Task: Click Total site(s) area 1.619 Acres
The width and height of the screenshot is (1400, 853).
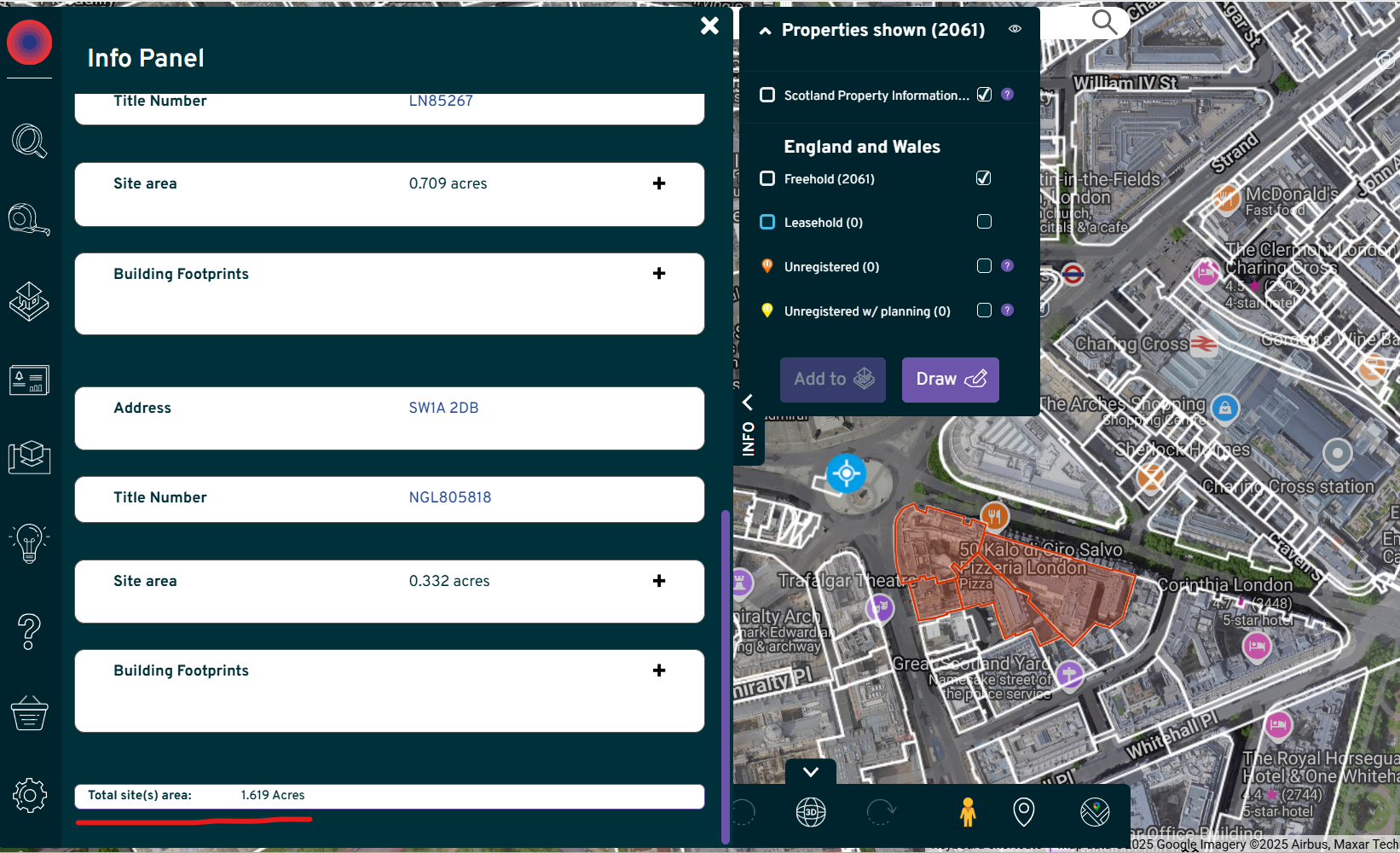Action: tap(390, 796)
